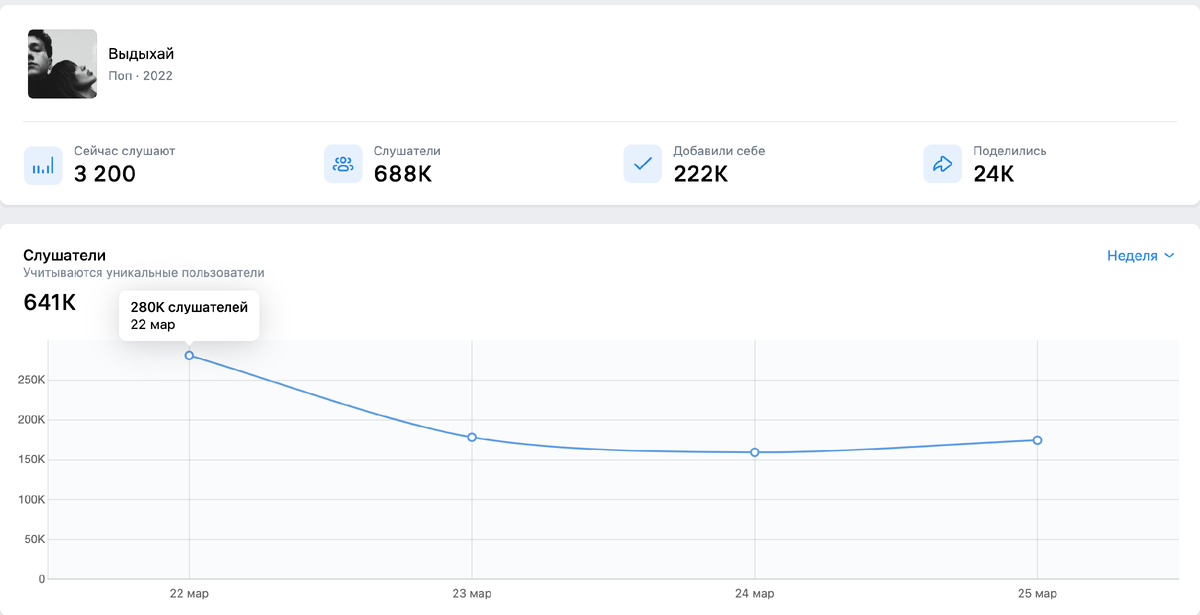Click the blue checkmark icon for 'Добавили себе'
This screenshot has width=1200, height=615.
click(x=642, y=164)
